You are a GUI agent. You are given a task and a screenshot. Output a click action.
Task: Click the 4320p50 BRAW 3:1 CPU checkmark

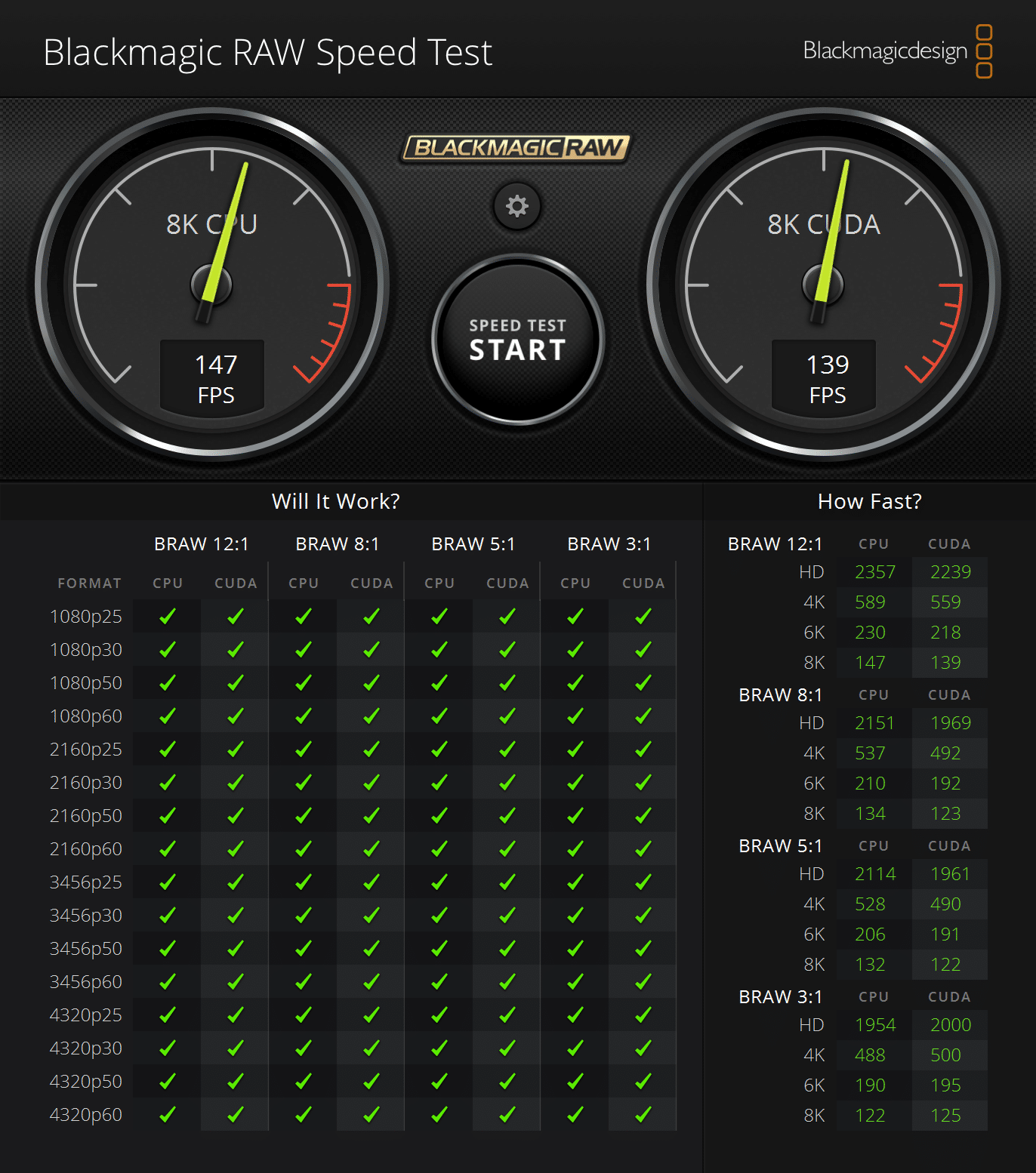coord(575,1082)
